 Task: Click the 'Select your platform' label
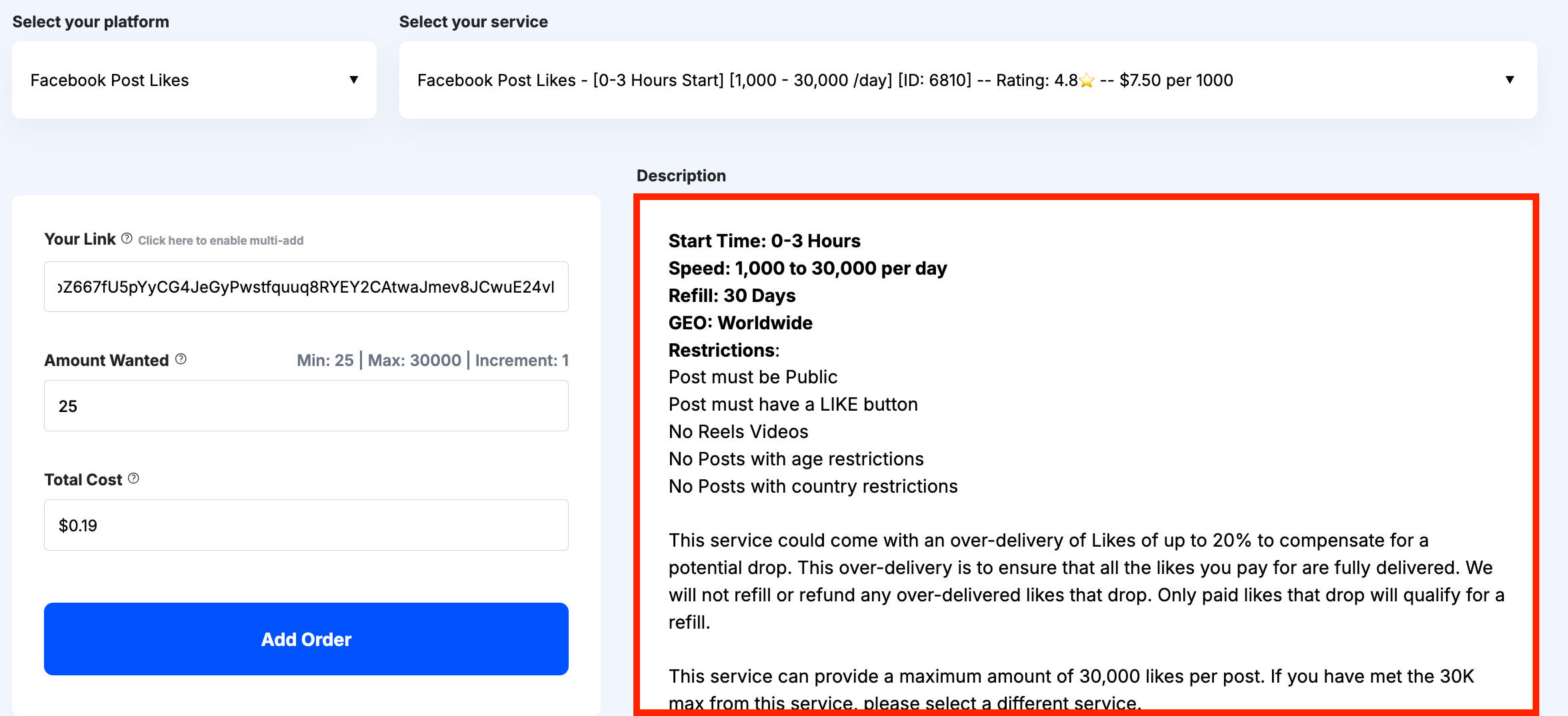[91, 22]
